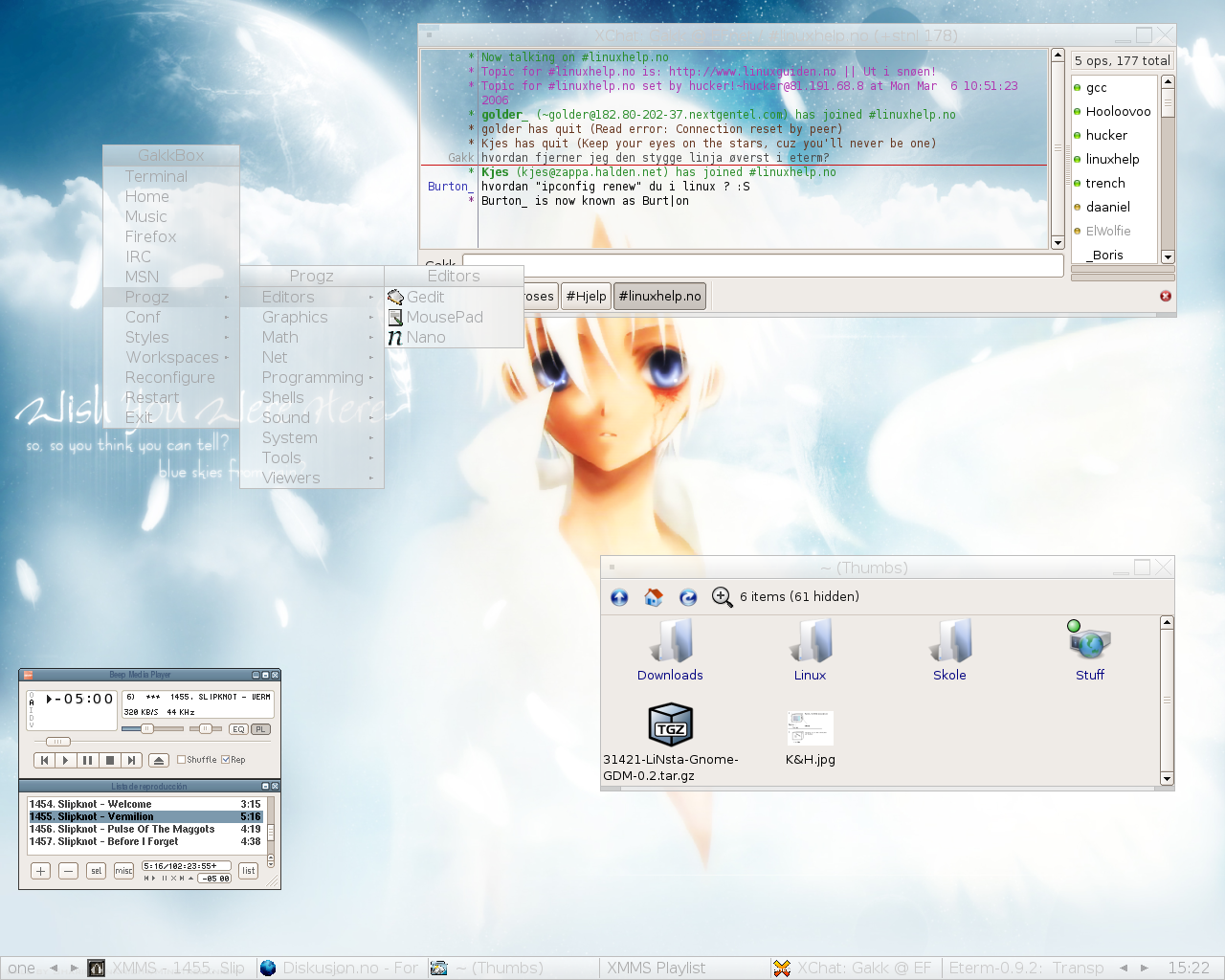Go to Home folder in Thumbs toolbar
The width and height of the screenshot is (1225, 980).
(x=654, y=597)
